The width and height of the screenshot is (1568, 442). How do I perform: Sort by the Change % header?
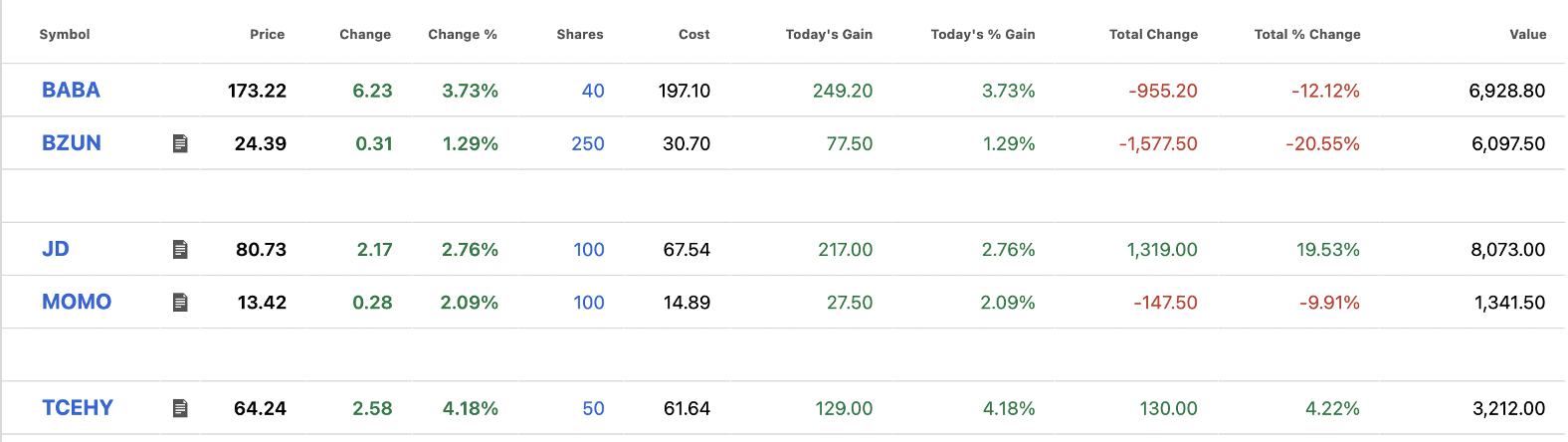(463, 35)
